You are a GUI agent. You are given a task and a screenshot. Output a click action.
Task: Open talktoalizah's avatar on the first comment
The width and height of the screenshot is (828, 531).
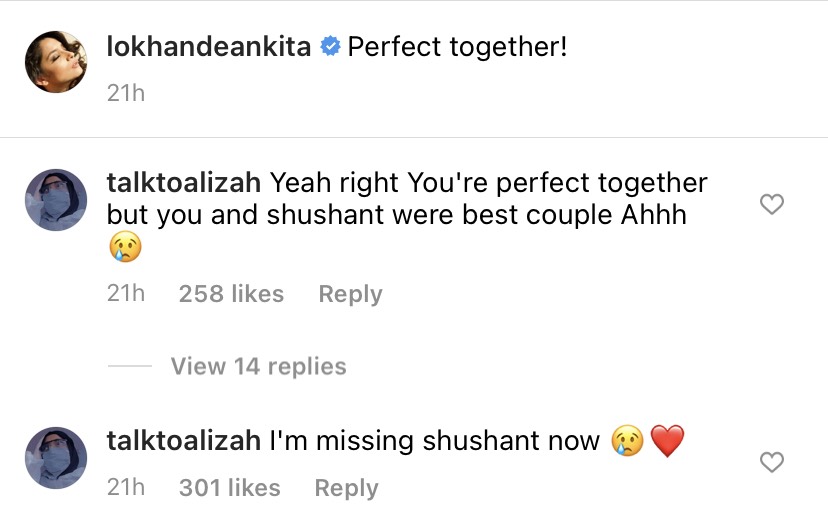coord(56,200)
